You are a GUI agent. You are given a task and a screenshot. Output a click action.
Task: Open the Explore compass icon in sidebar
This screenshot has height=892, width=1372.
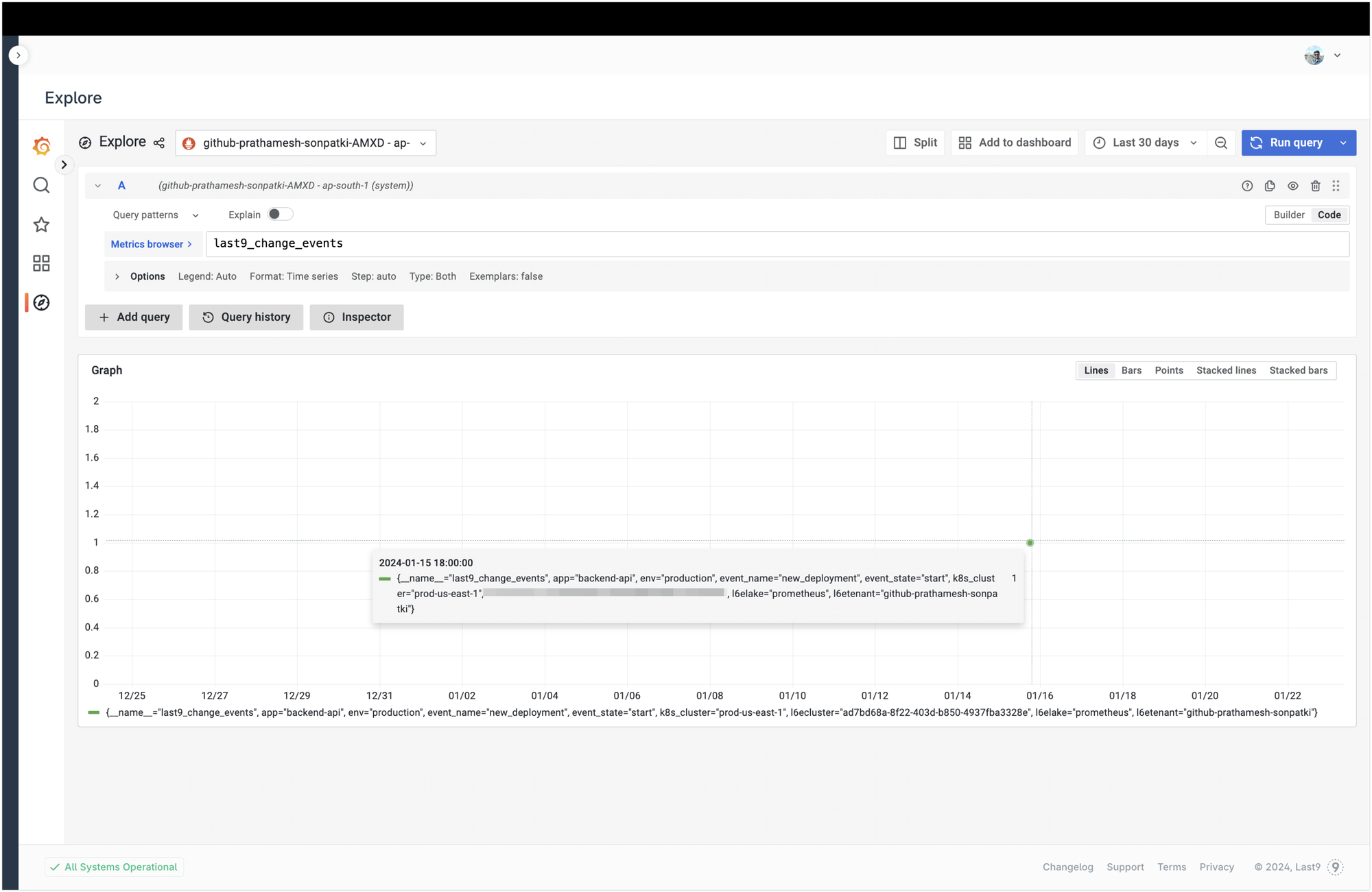tap(40, 302)
